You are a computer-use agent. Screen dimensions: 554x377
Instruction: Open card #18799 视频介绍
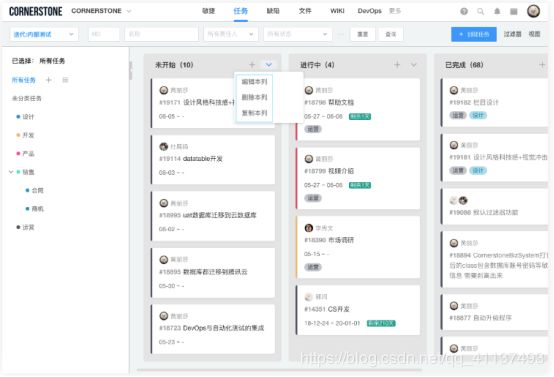click(358, 178)
